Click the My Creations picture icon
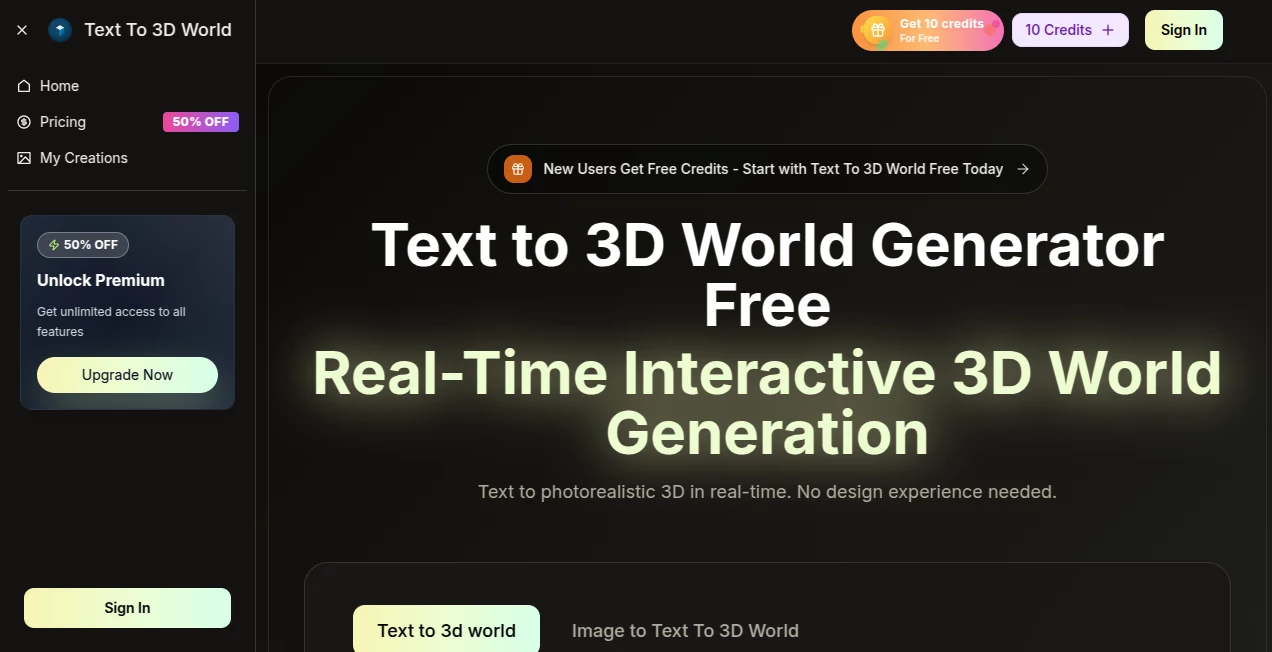 point(24,158)
